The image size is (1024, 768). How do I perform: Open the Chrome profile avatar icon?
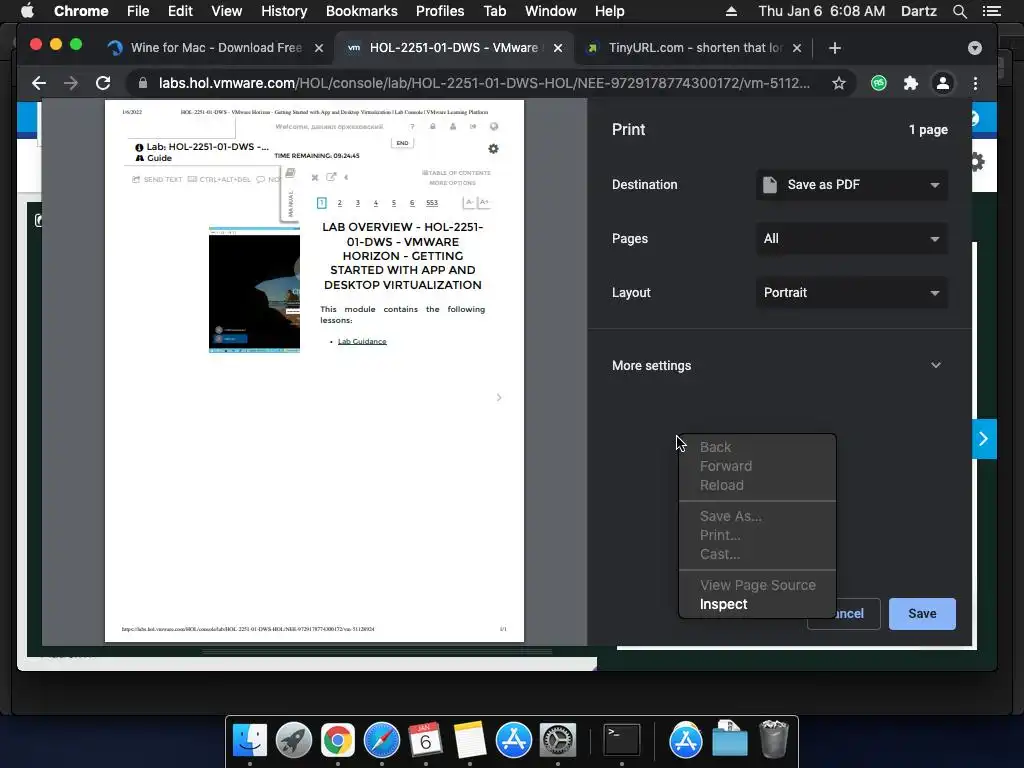(x=943, y=83)
